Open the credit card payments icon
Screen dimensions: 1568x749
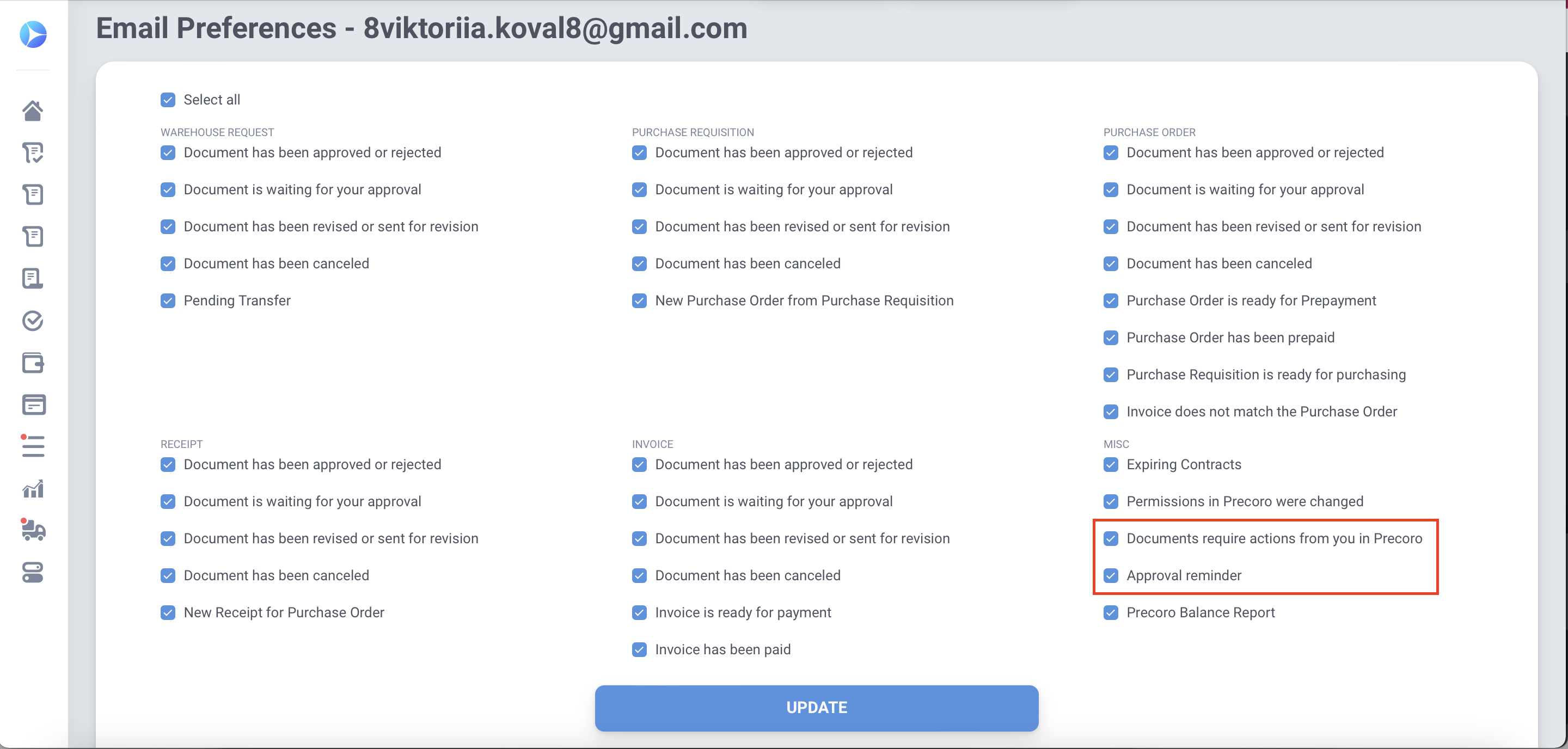[x=33, y=404]
